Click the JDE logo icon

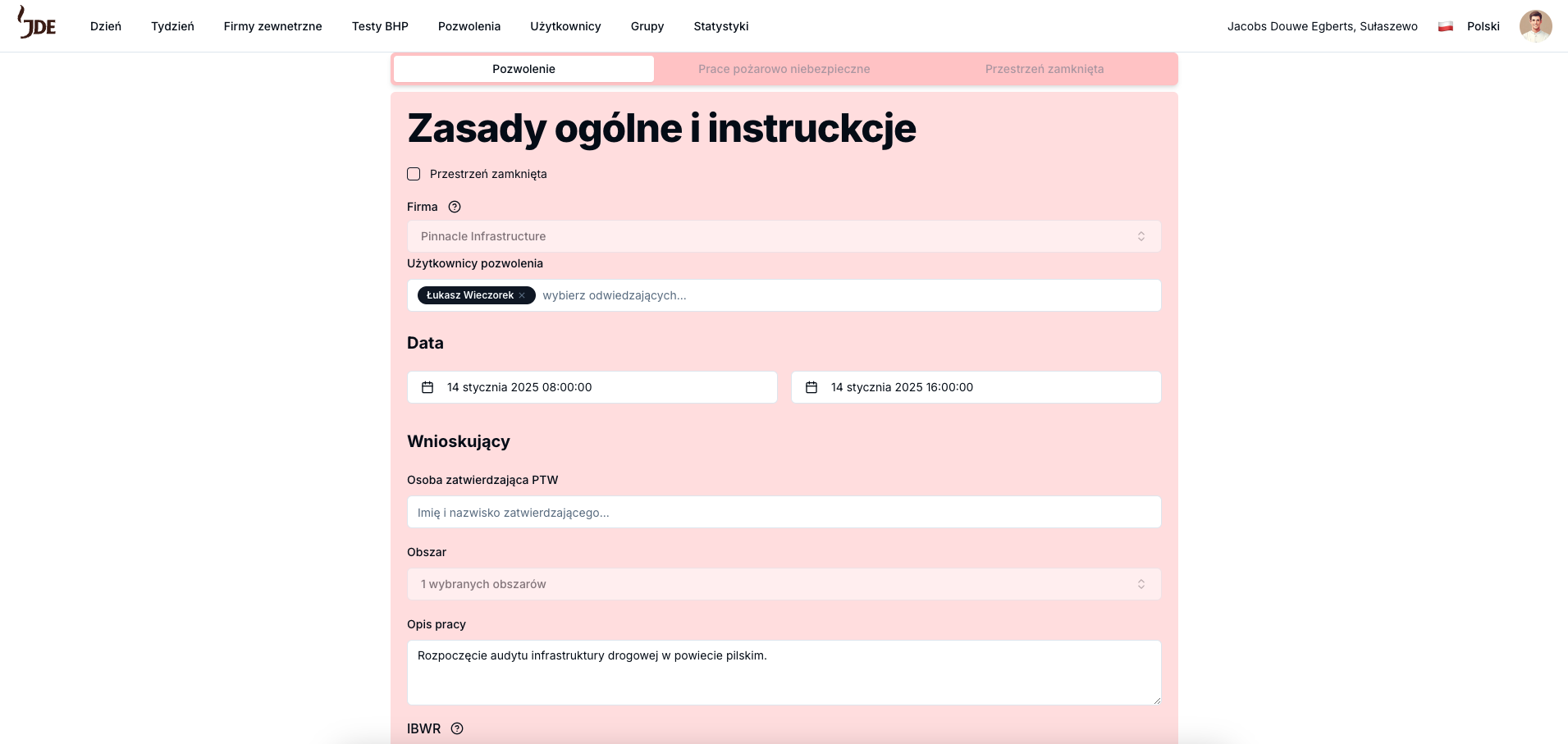click(x=37, y=23)
